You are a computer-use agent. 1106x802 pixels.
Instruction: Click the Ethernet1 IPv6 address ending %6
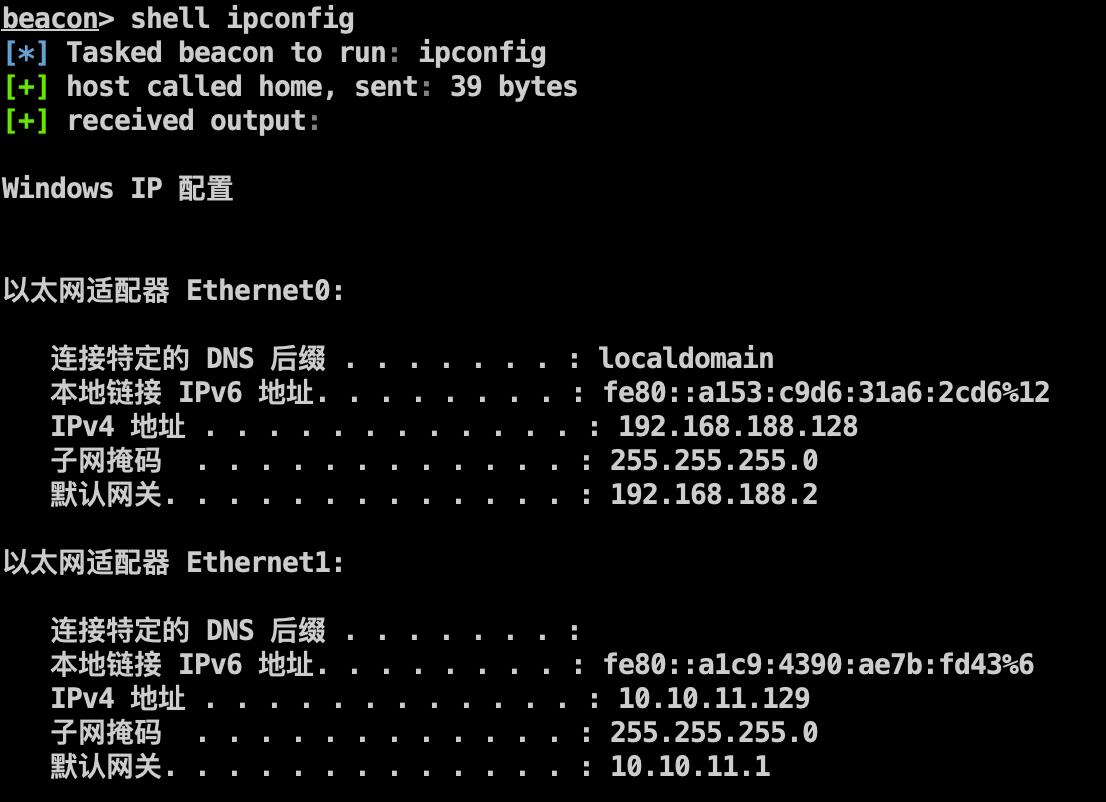click(x=818, y=665)
